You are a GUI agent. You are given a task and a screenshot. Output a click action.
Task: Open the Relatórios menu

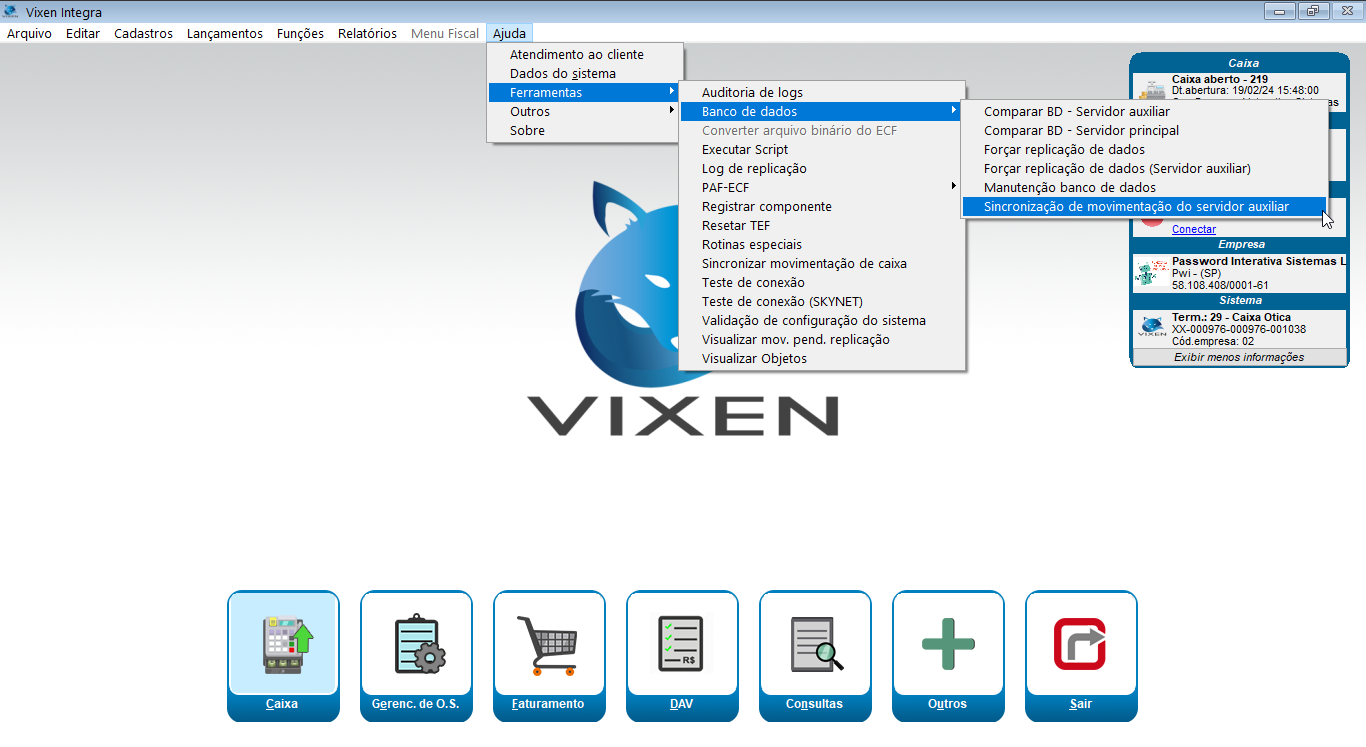367,34
